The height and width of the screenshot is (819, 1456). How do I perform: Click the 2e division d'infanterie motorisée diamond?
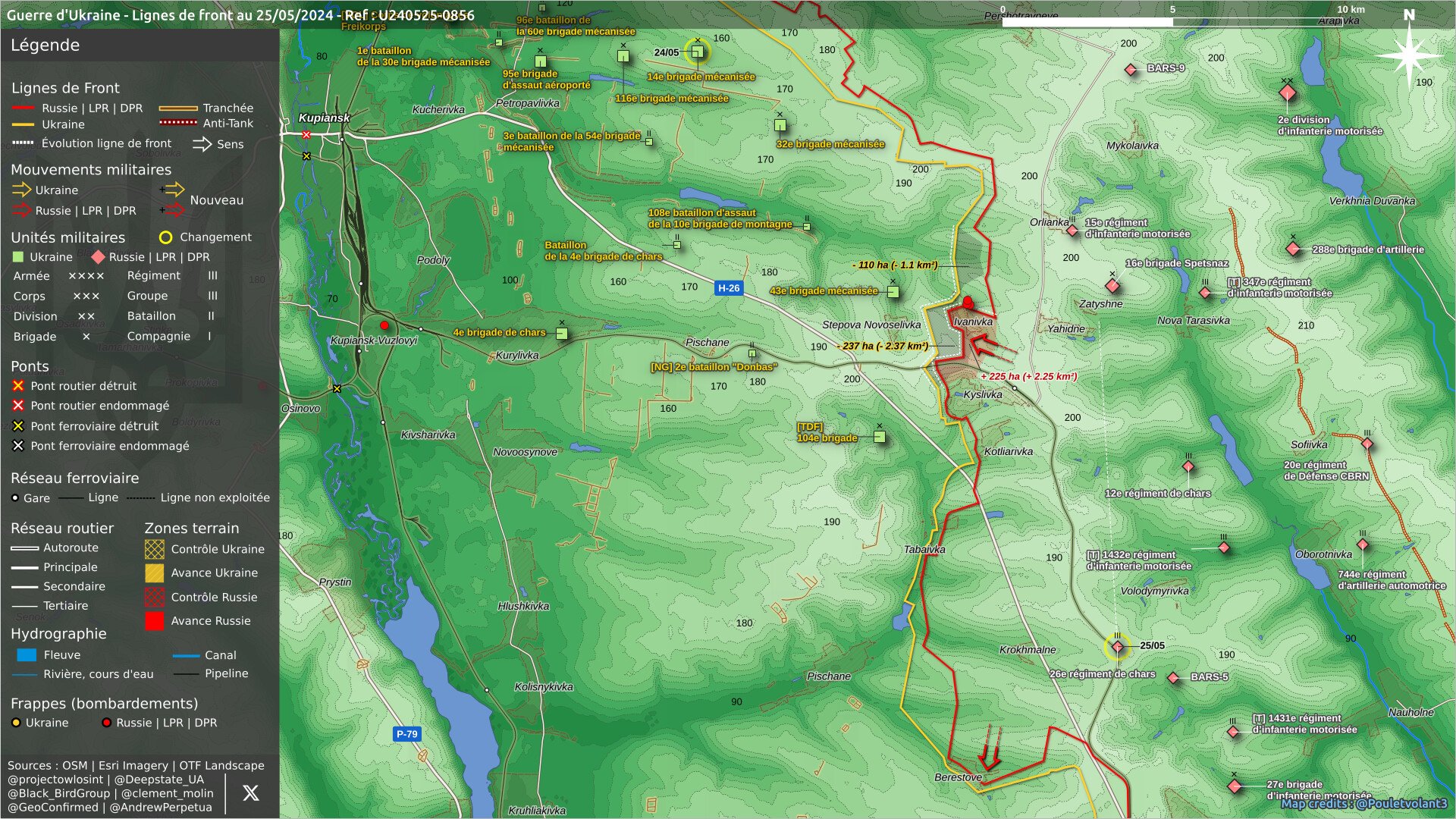click(1287, 93)
